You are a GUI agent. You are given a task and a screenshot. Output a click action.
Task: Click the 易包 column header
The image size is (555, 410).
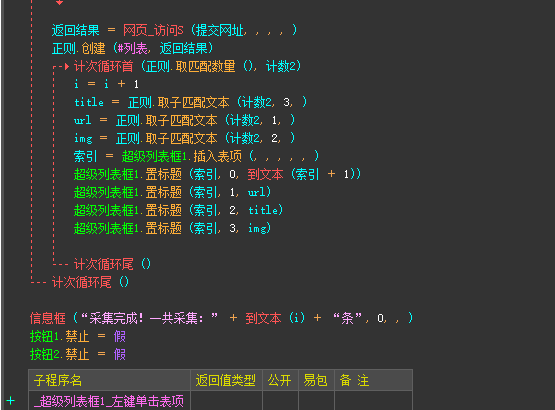point(316,380)
